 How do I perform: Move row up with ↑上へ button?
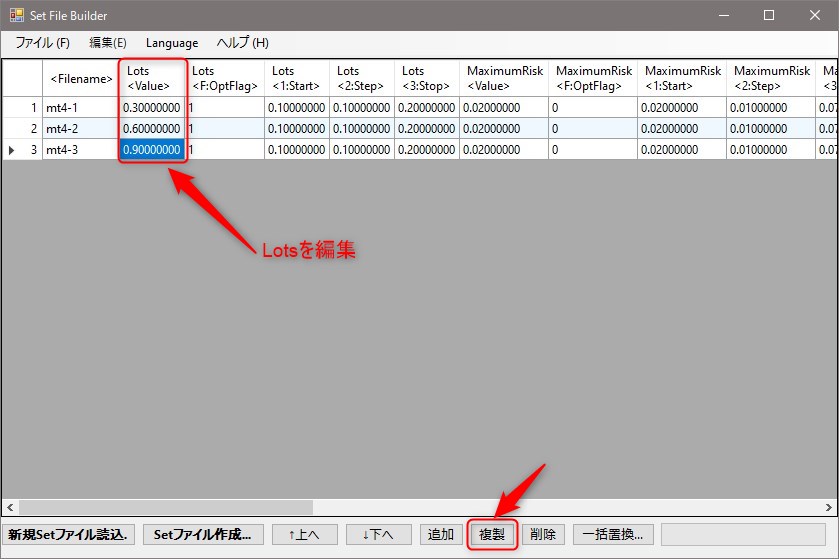pyautogui.click(x=304, y=534)
